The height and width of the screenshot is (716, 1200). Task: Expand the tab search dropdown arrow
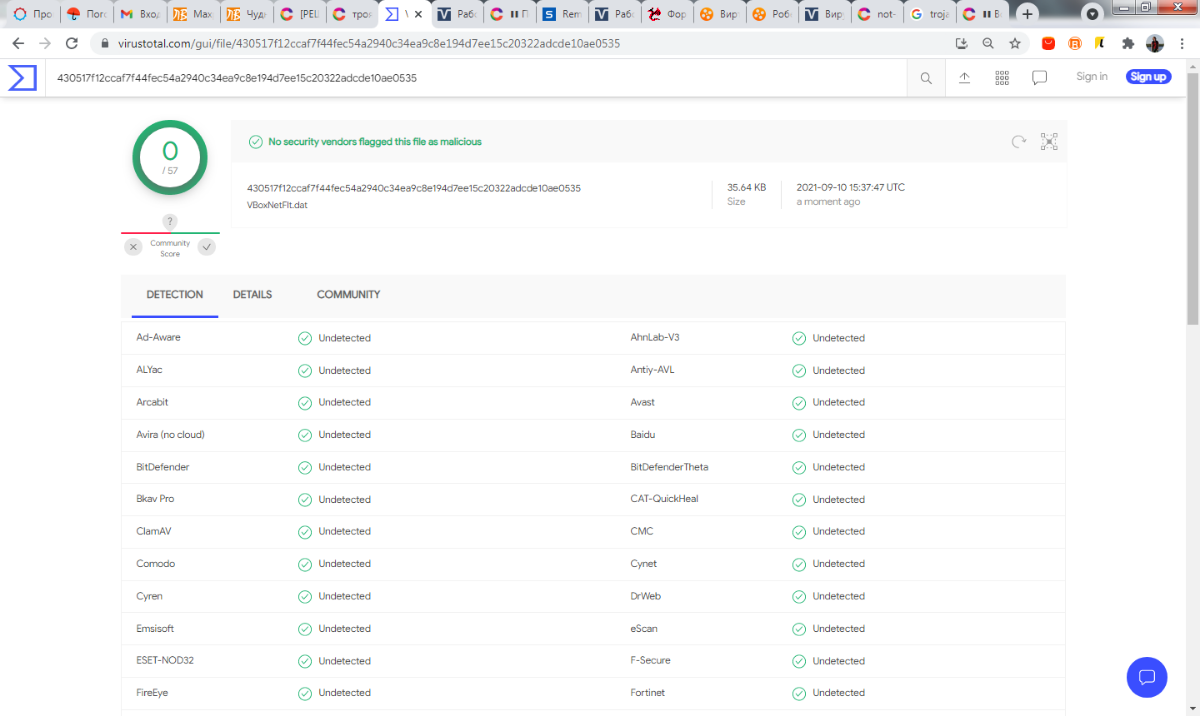tap(1093, 15)
